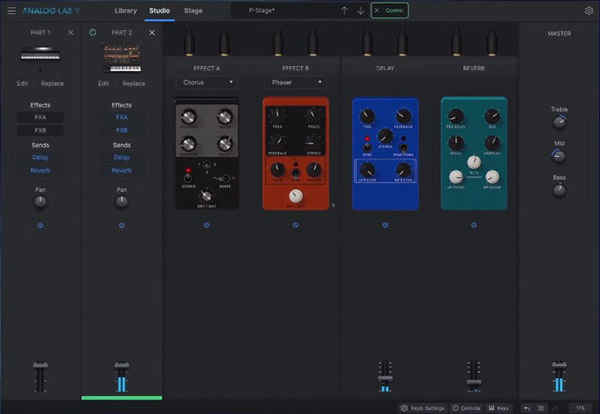Click the power icon below Effect A pedal

point(206,225)
